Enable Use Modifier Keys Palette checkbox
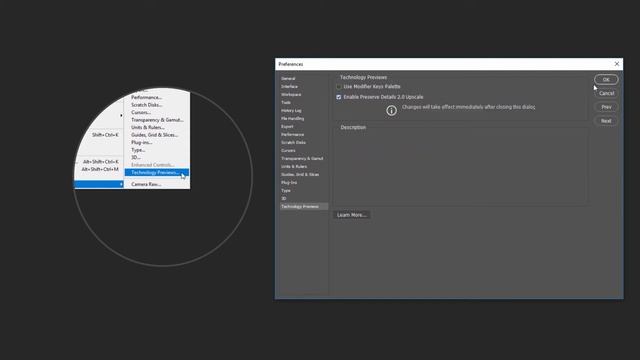This screenshot has width=640, height=360. tap(339, 87)
